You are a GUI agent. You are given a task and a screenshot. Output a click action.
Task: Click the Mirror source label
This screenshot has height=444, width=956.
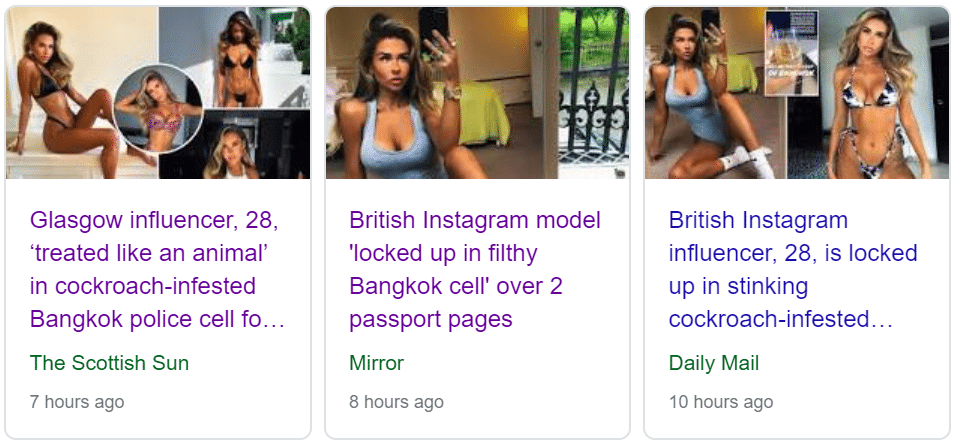click(x=376, y=363)
